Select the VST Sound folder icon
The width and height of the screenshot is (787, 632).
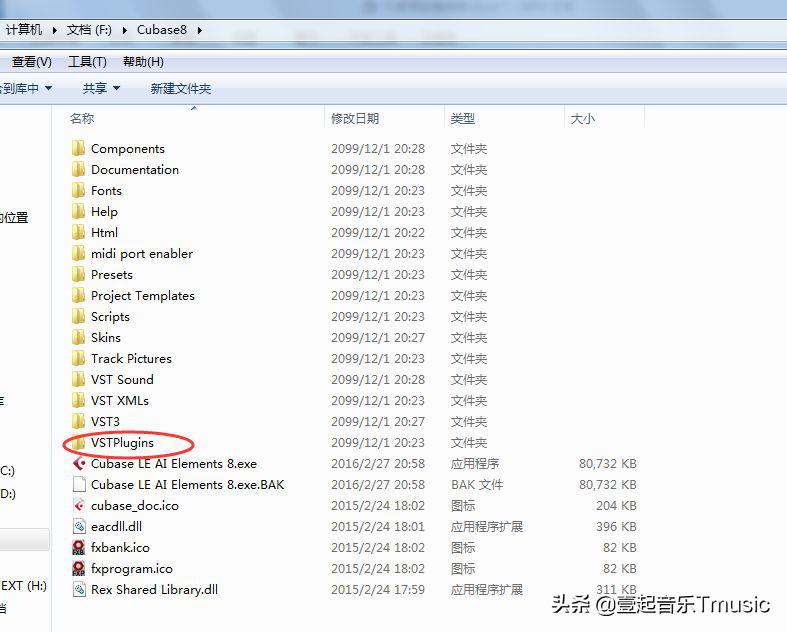pyautogui.click(x=78, y=380)
